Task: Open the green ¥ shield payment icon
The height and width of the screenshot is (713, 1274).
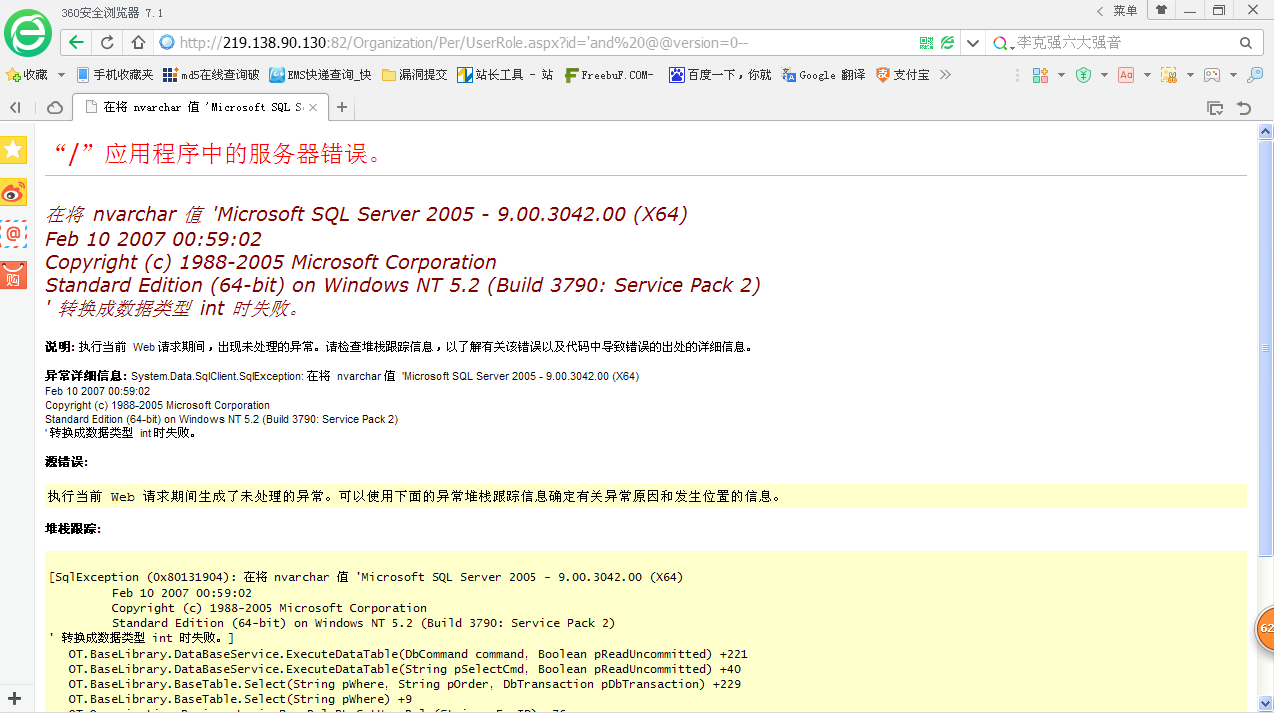Action: (x=1083, y=75)
